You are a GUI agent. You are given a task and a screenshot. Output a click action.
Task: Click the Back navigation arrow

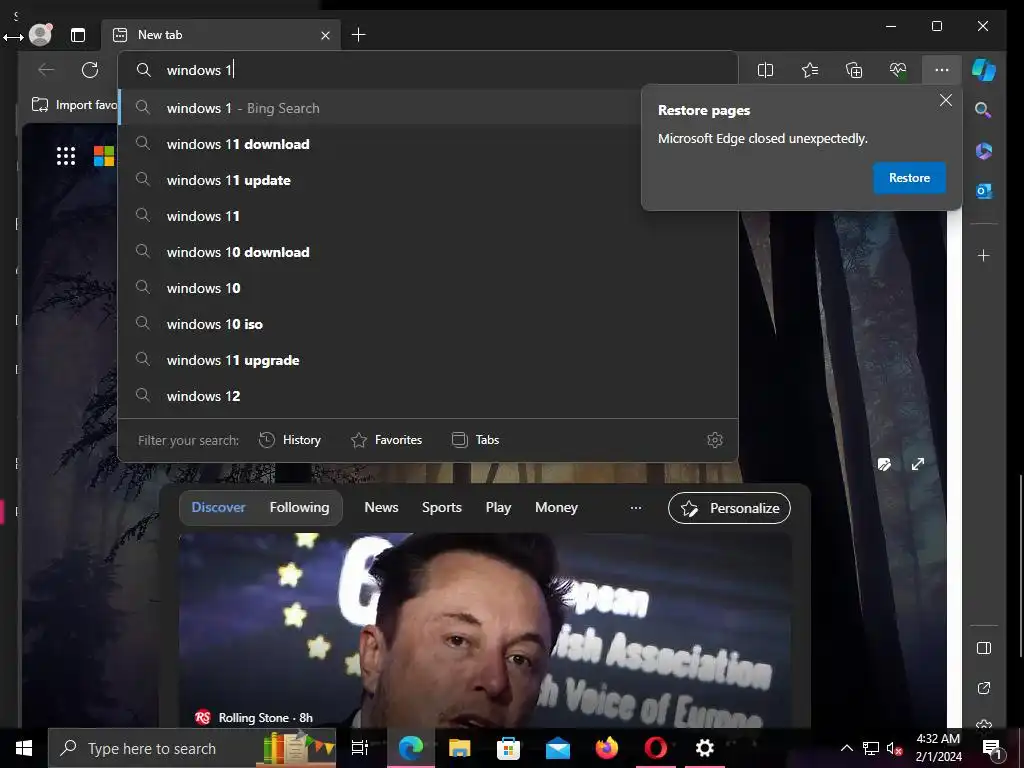pyautogui.click(x=46, y=70)
